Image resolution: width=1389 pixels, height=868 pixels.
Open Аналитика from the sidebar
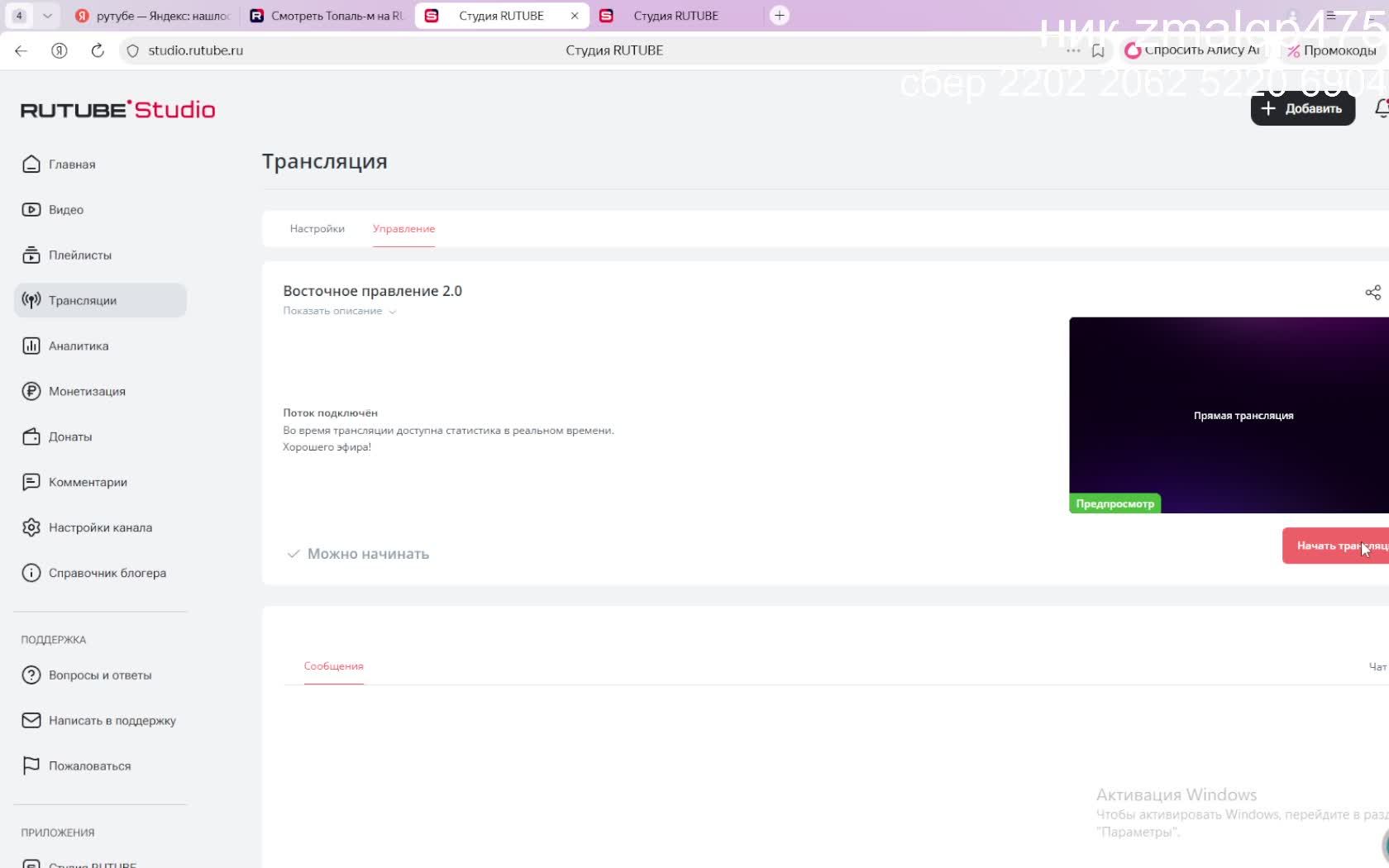(x=79, y=346)
